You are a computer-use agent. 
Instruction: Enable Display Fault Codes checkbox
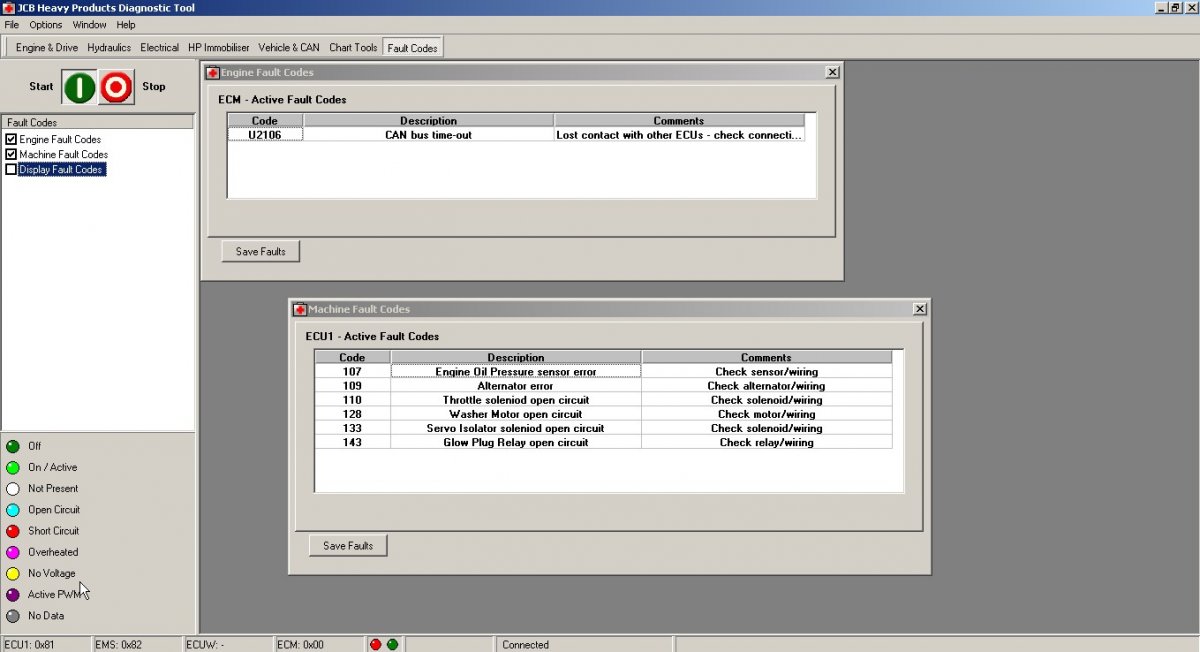pyautogui.click(x=11, y=170)
